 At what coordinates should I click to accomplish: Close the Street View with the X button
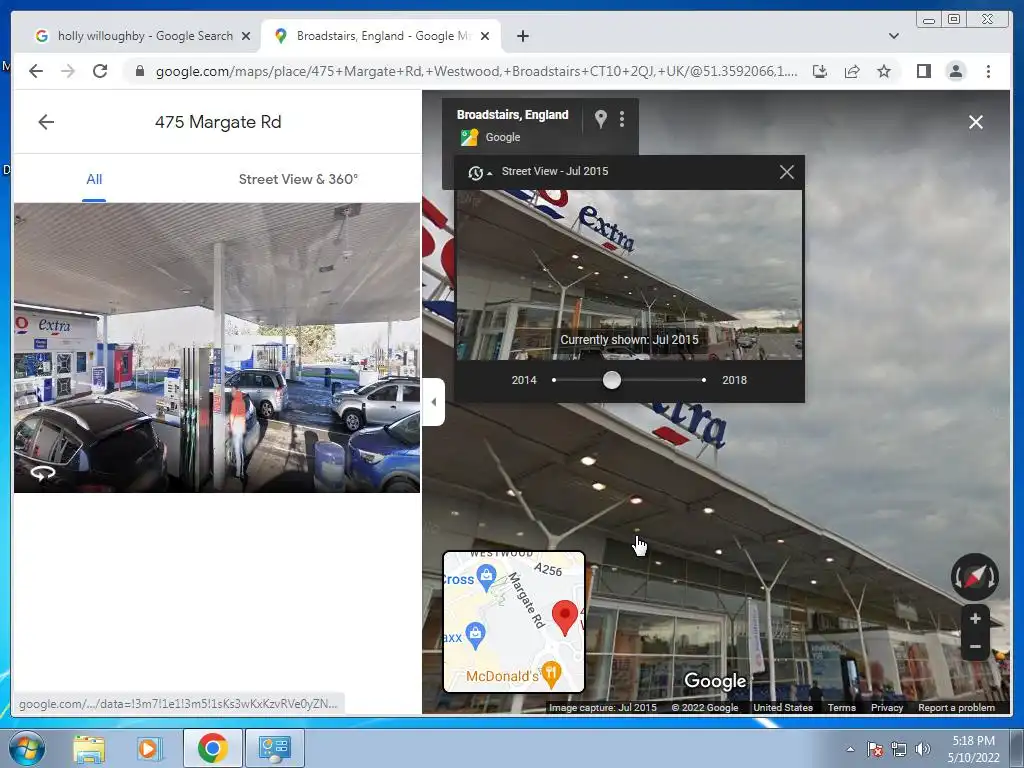[x=976, y=122]
